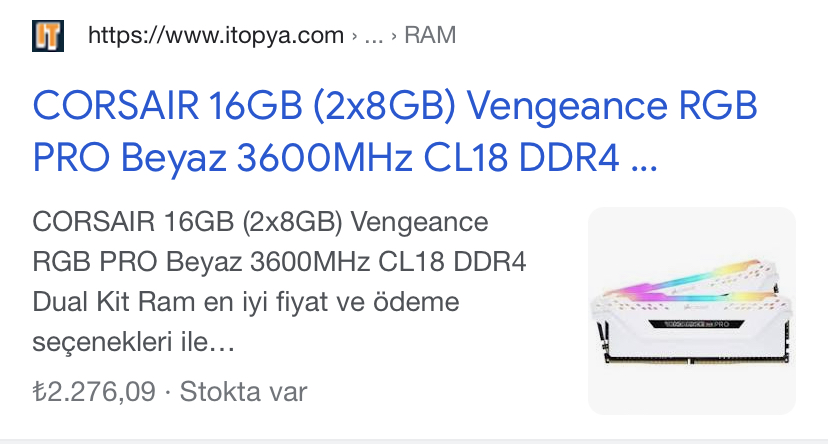Select the RAM breadcrumb item
Screen dimensions: 828x444
click(430, 35)
